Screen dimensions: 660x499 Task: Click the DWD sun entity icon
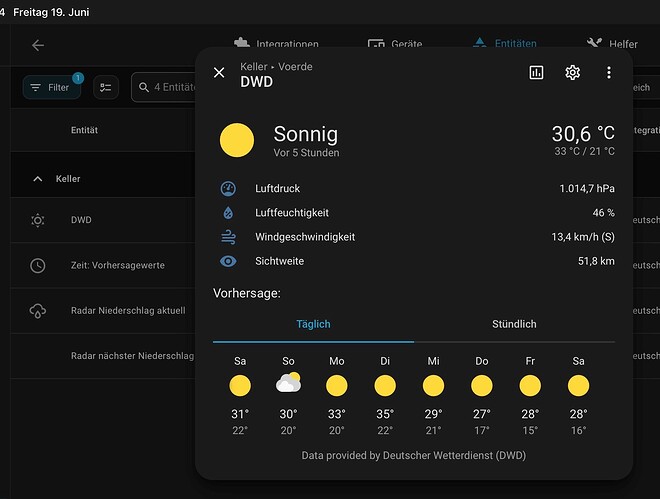38,220
